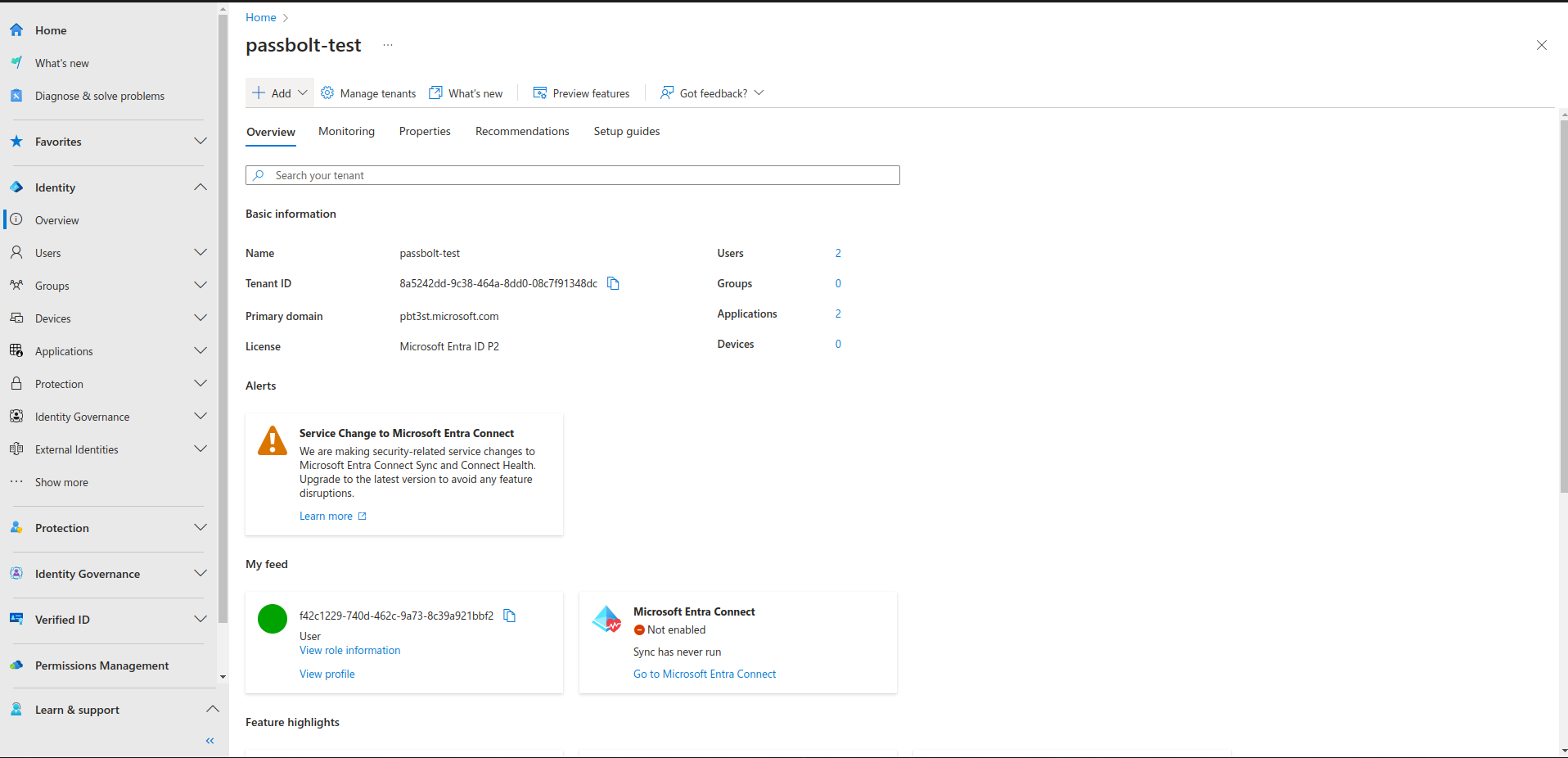Click the Protection padlock icon under Identity
1568x758 pixels.
point(16,384)
